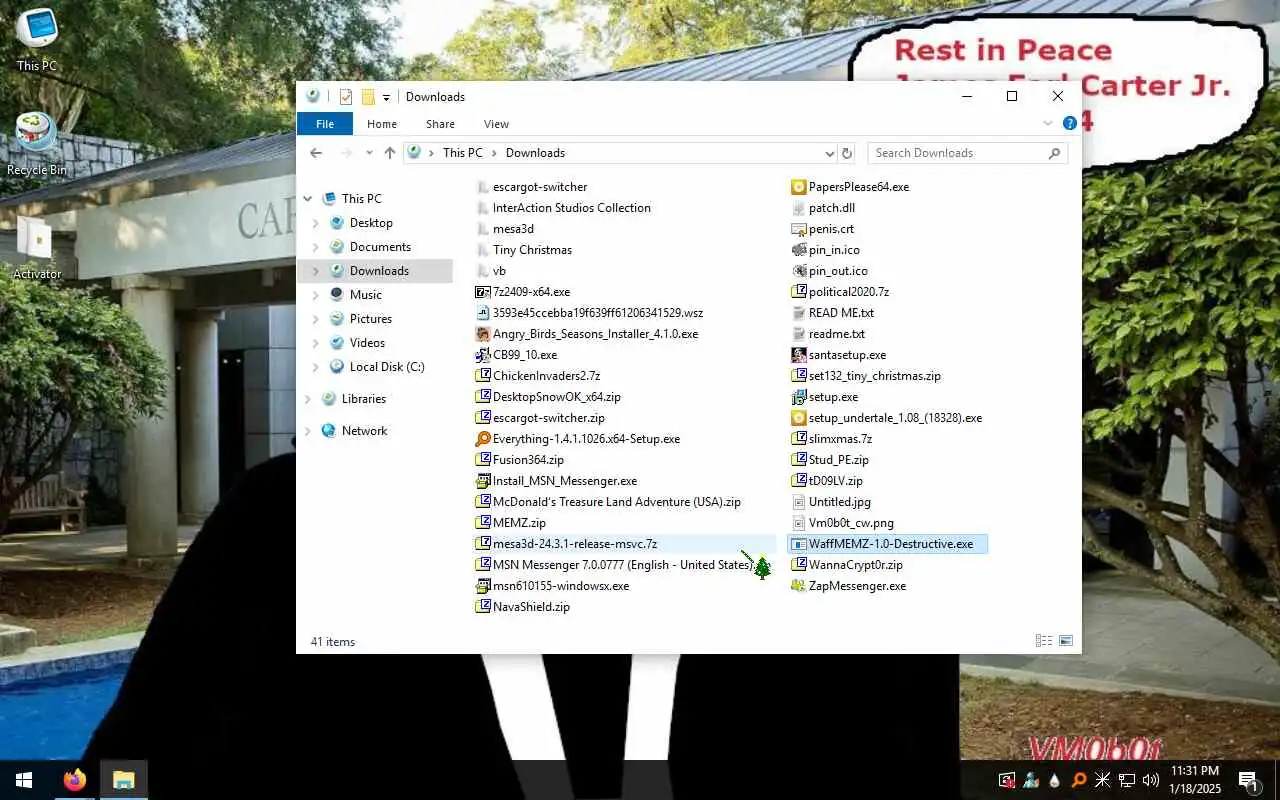Select the MEMZ.zip file
Viewport: 1280px width, 800px height.
click(511, 523)
